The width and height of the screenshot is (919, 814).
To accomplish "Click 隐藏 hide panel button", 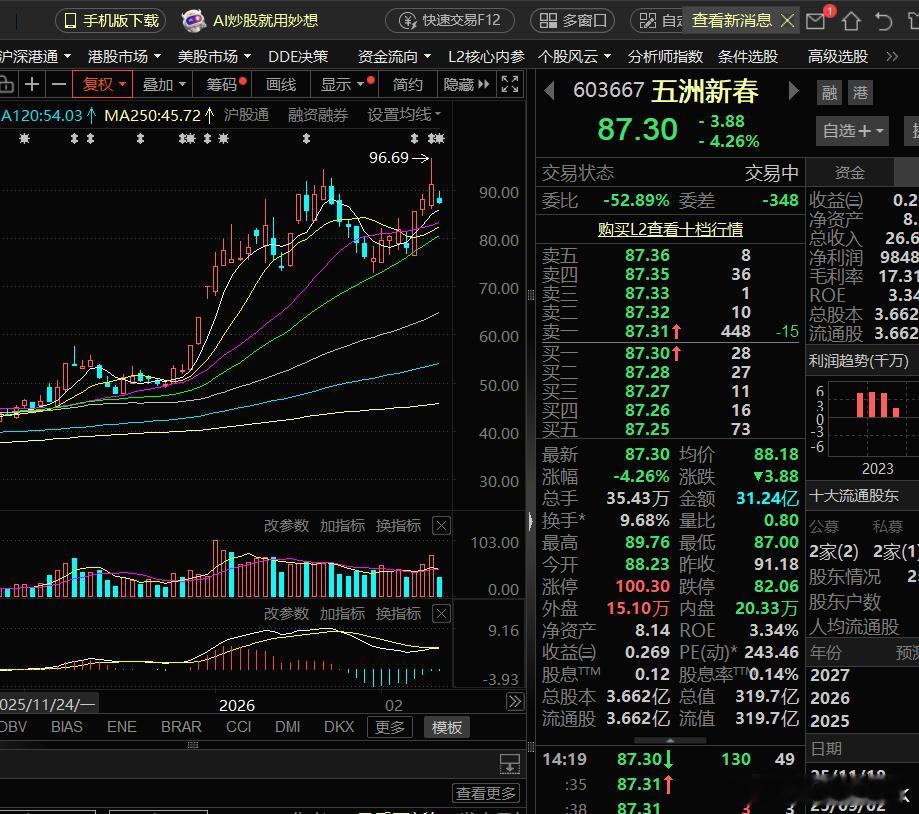I will pos(466,84).
